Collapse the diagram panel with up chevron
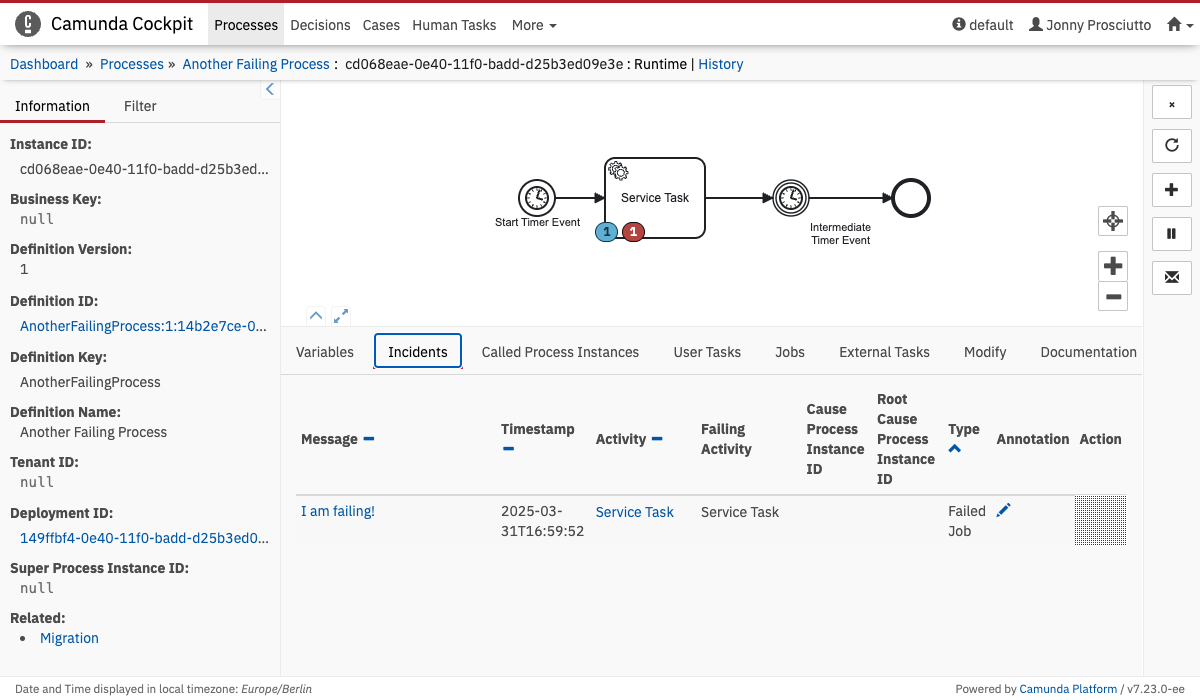This screenshot has width=1200, height=700. 316,315
